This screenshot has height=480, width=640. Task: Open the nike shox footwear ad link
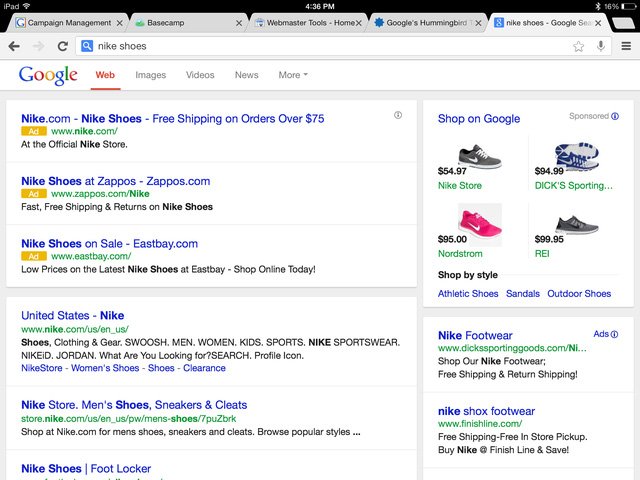click(486, 411)
